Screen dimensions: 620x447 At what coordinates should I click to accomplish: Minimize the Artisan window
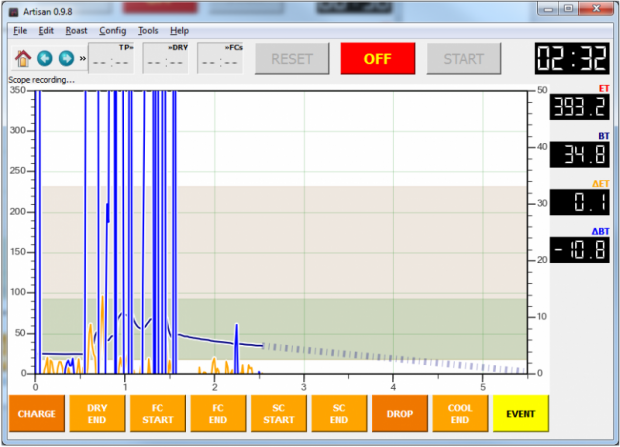click(548, 9)
